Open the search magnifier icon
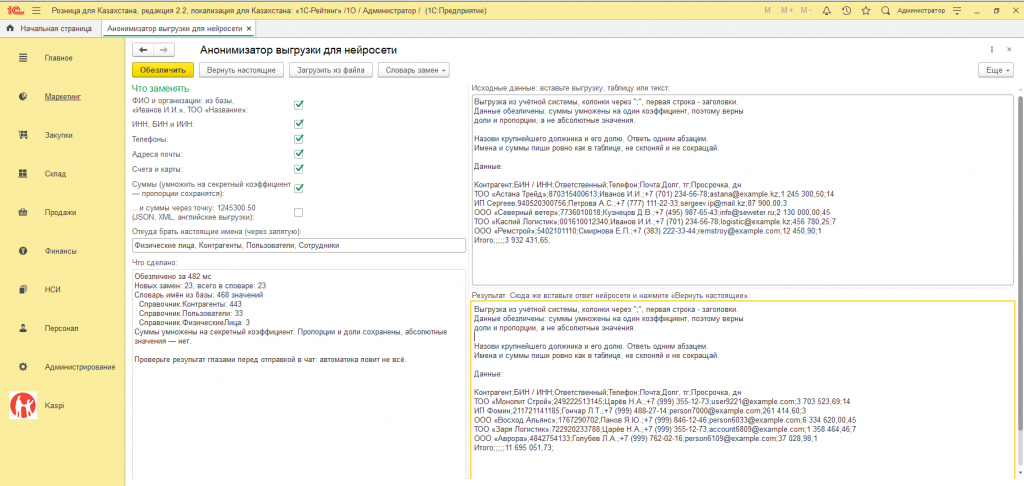 pyautogui.click(x=886, y=10)
